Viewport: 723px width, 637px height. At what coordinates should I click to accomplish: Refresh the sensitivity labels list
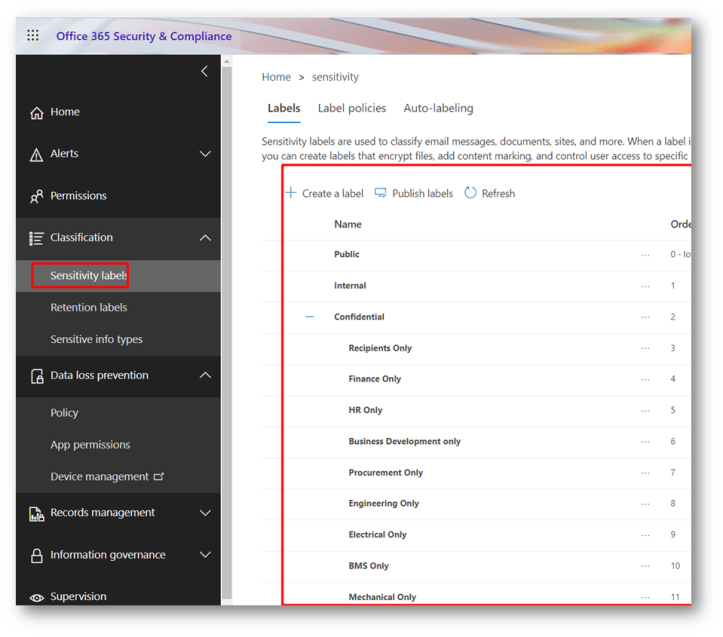point(489,193)
